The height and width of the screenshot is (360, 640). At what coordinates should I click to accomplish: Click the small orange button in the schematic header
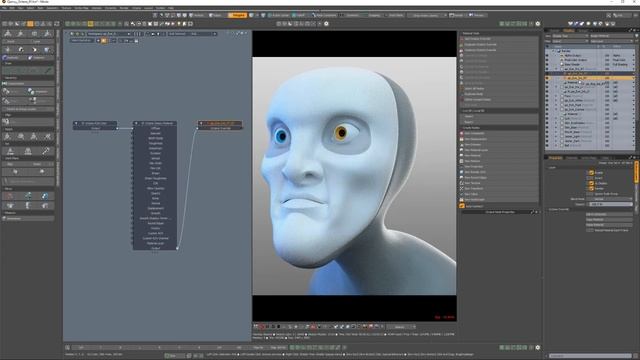pos(104,40)
